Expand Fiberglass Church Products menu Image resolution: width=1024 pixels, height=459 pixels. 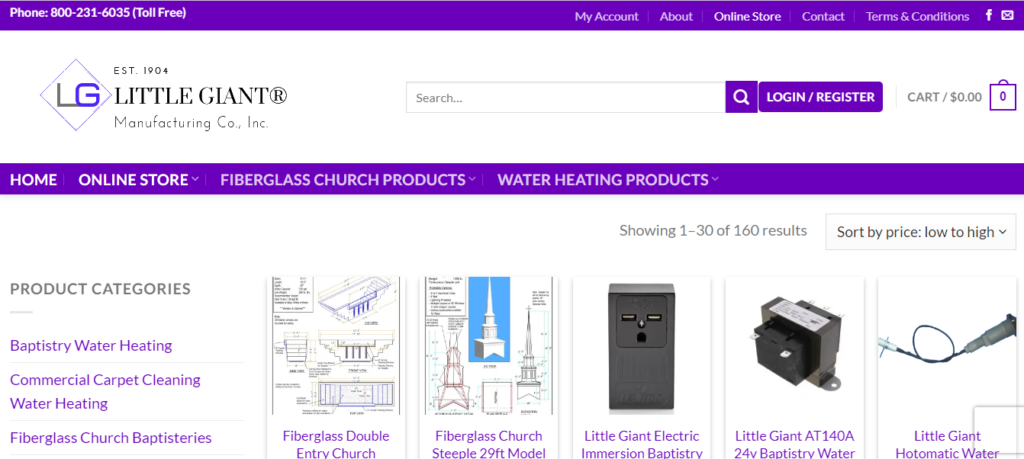pyautogui.click(x=348, y=180)
